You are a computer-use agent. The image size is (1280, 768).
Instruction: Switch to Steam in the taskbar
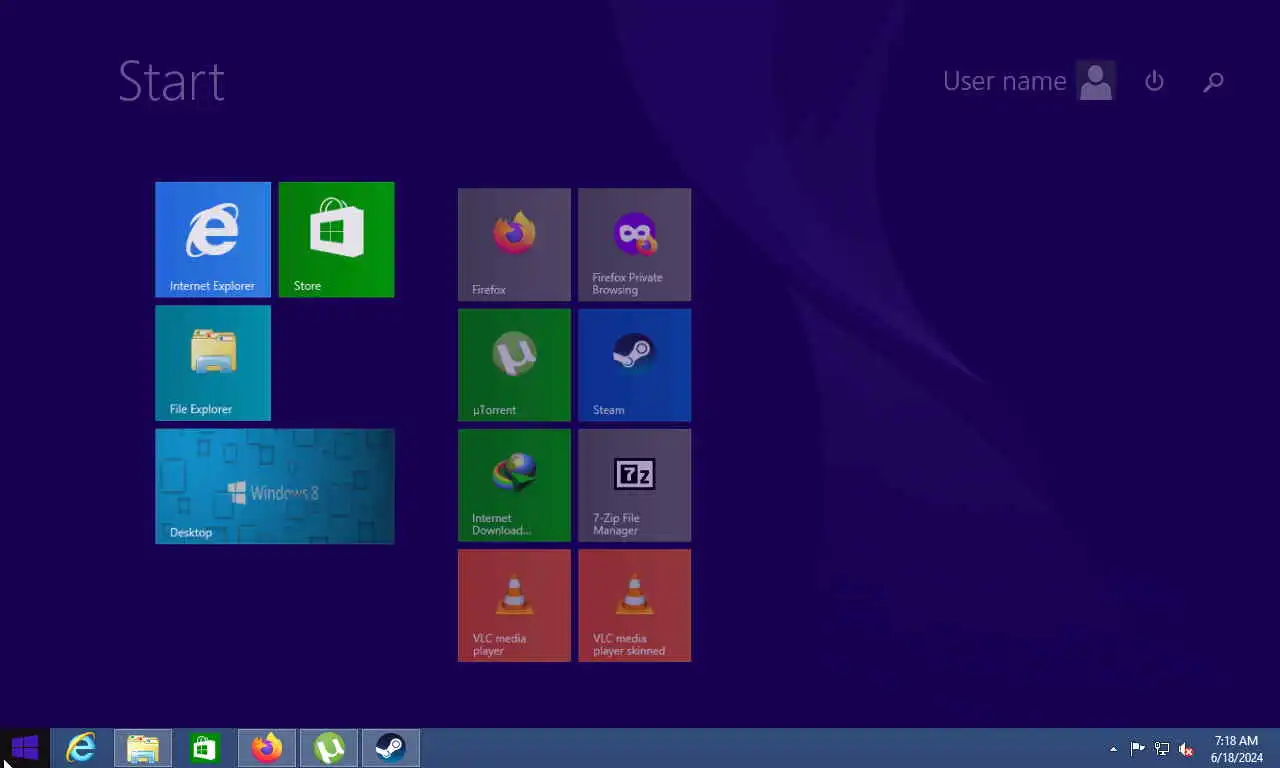pos(391,748)
